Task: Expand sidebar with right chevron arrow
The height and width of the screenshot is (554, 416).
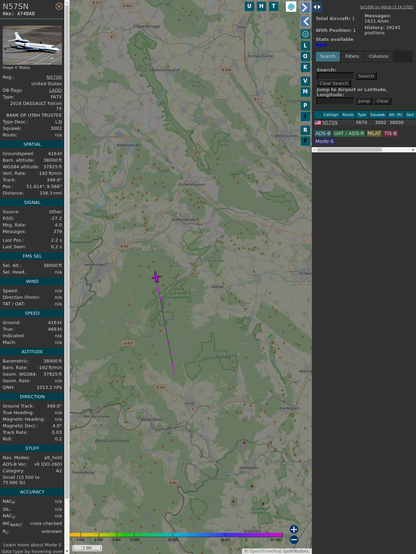Action: coord(305,7)
